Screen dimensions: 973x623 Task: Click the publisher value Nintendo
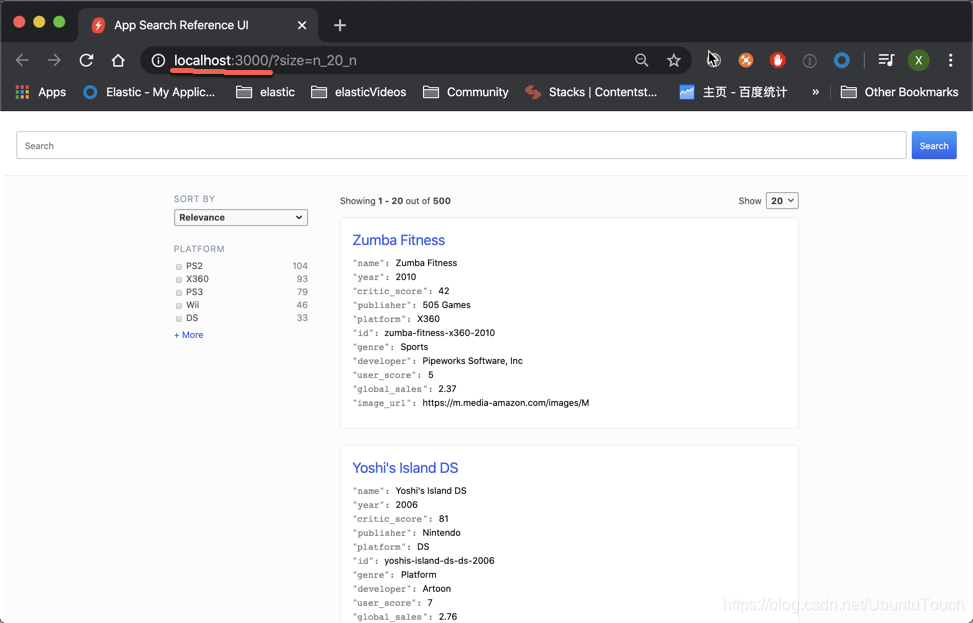tap(441, 532)
